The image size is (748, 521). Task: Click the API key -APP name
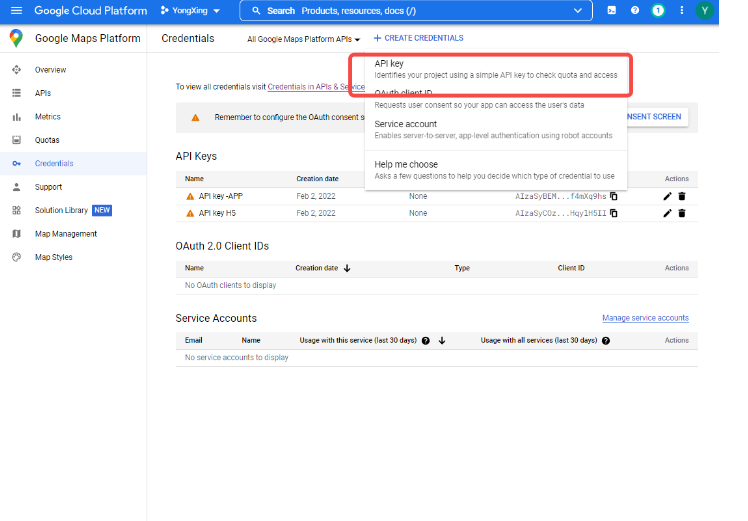point(221,196)
